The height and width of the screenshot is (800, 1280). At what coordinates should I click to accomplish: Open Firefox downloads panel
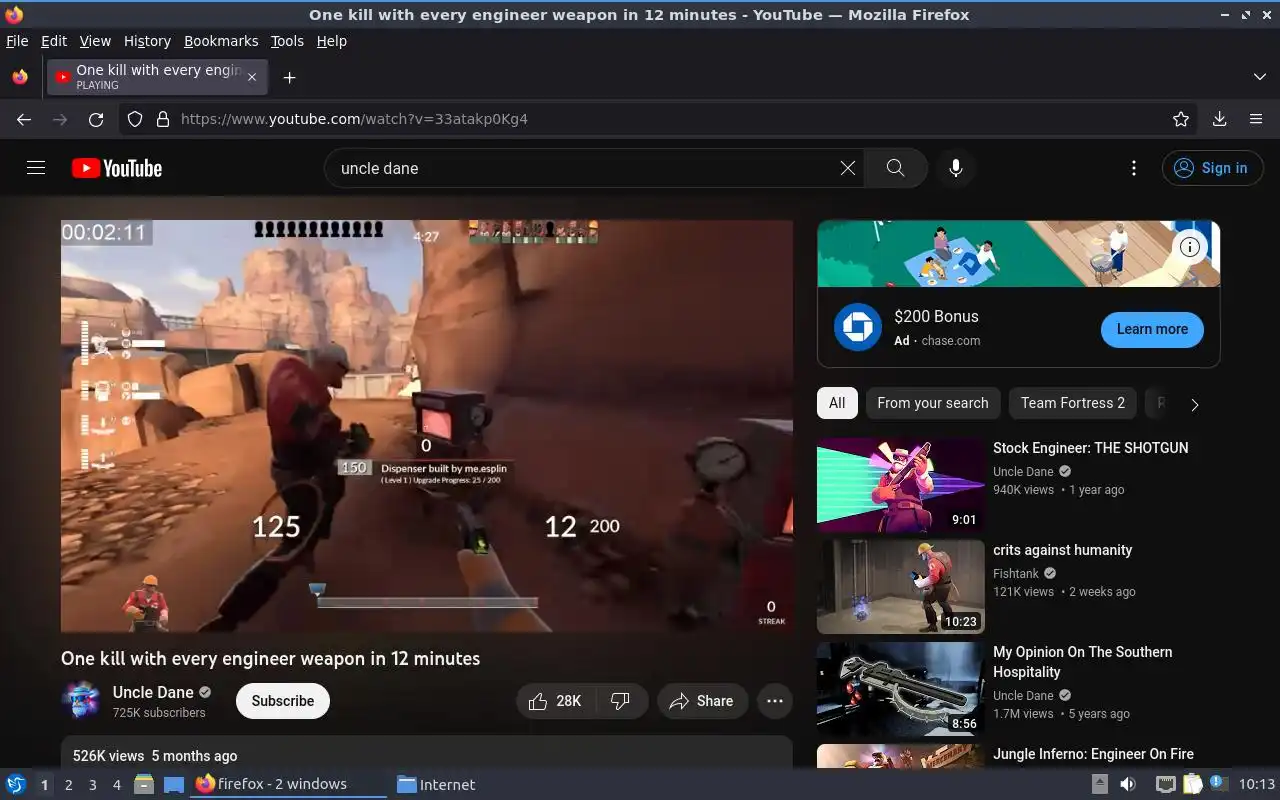tap(1219, 119)
